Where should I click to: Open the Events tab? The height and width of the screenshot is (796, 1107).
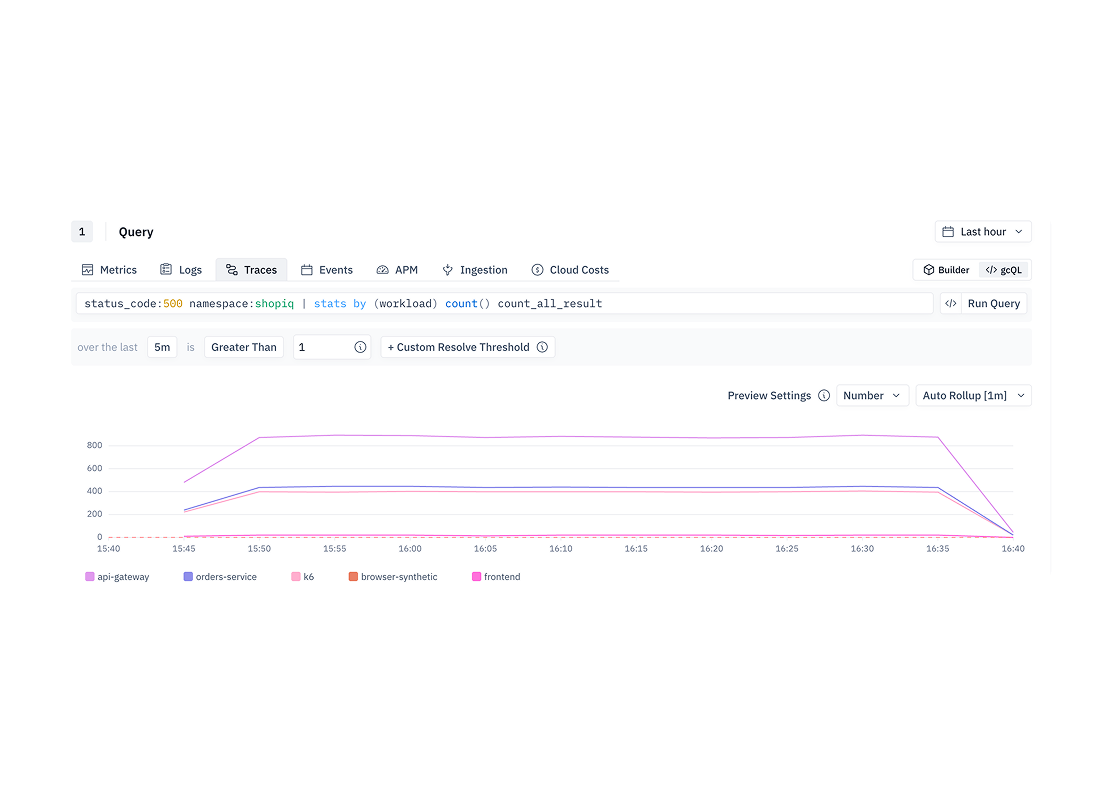(x=327, y=270)
